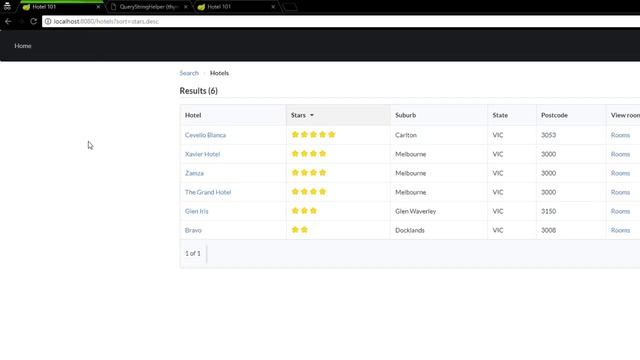Click Xavier Hotel four-star rating

tap(309, 153)
